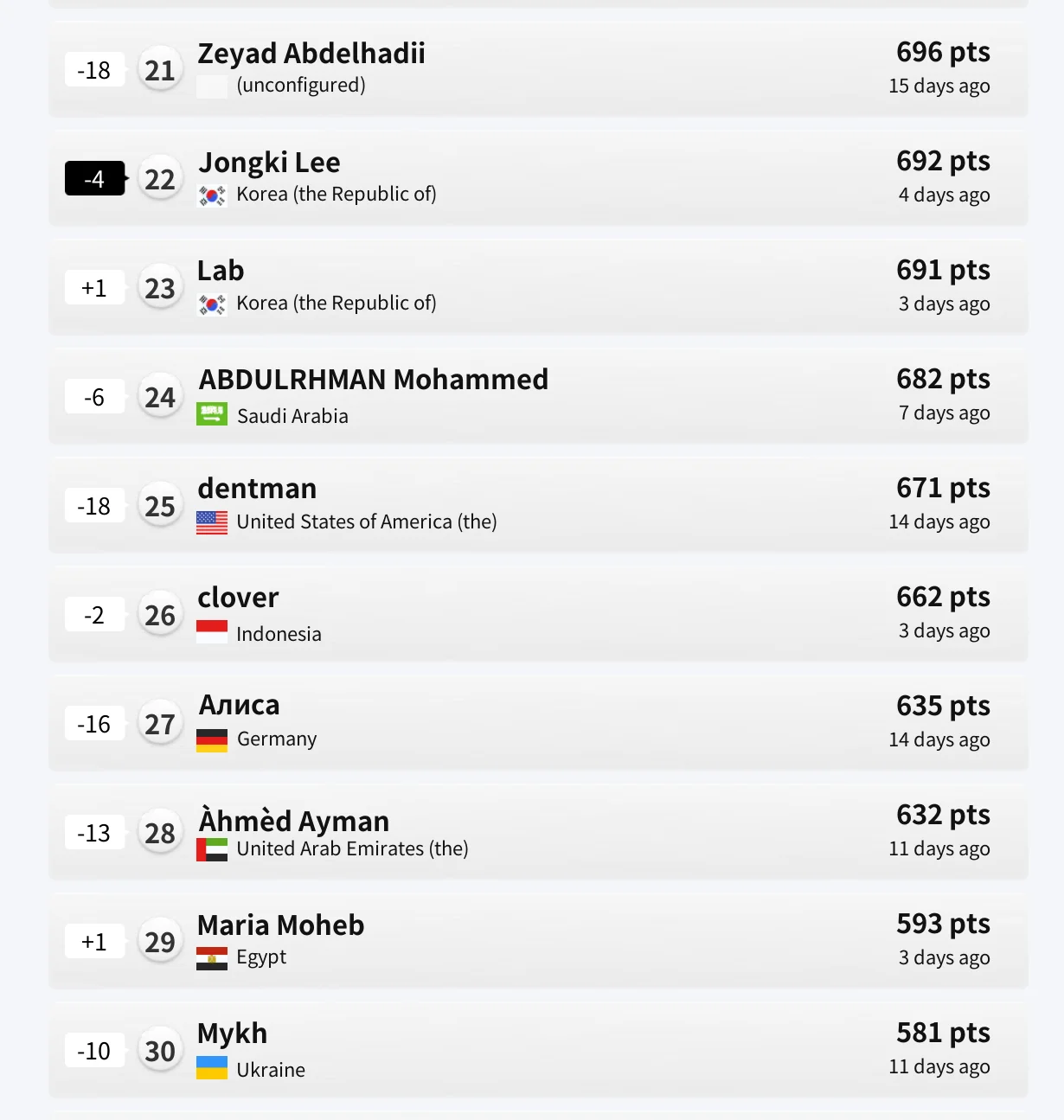Click the South Korea flag beside Lab
The height and width of the screenshot is (1120, 1064).
click(212, 304)
